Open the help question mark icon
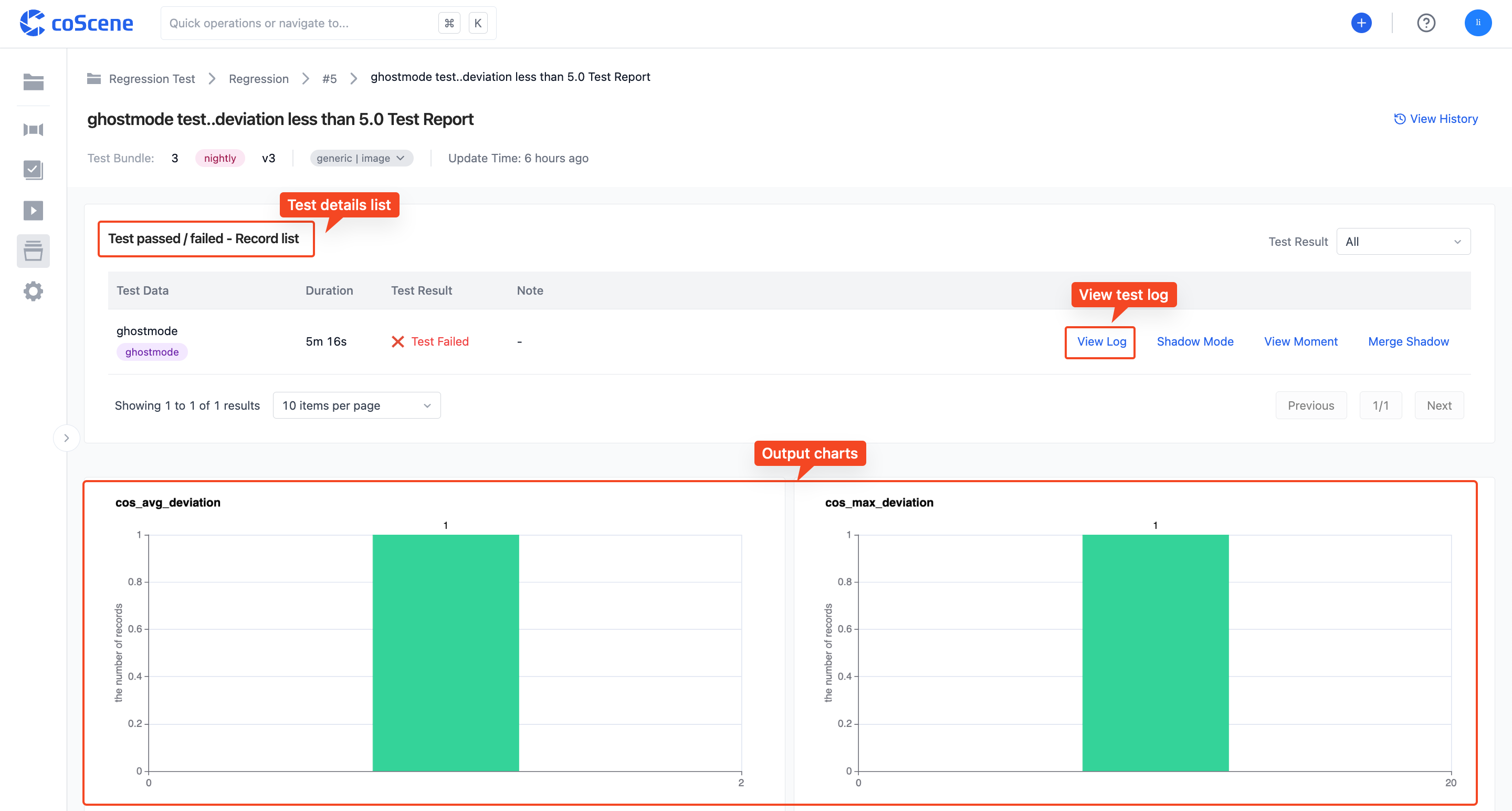This screenshot has width=1512, height=811. (1426, 23)
